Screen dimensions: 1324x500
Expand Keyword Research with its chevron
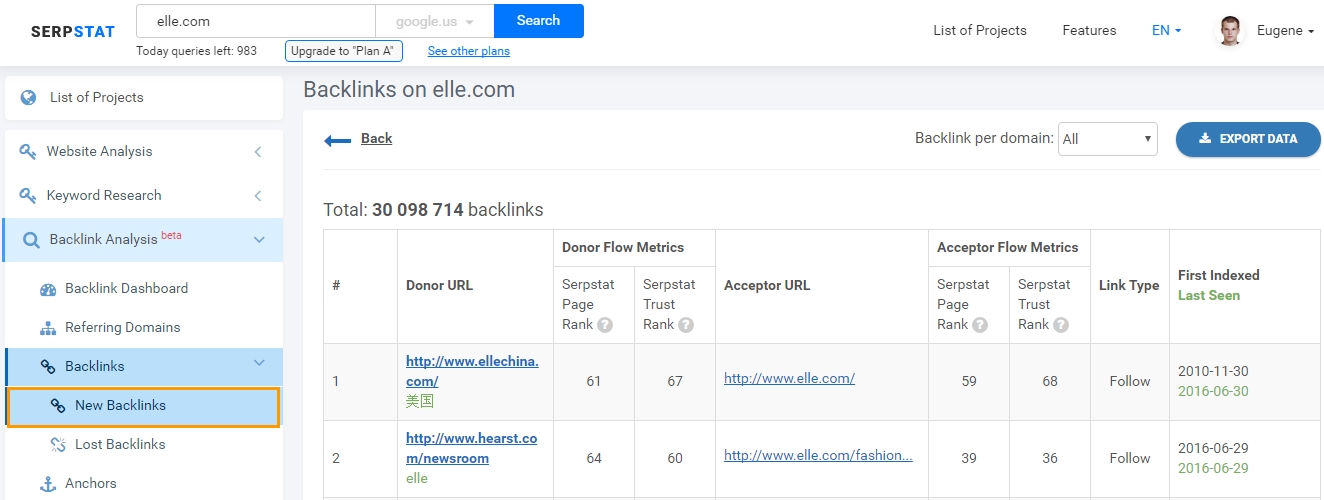click(x=258, y=196)
